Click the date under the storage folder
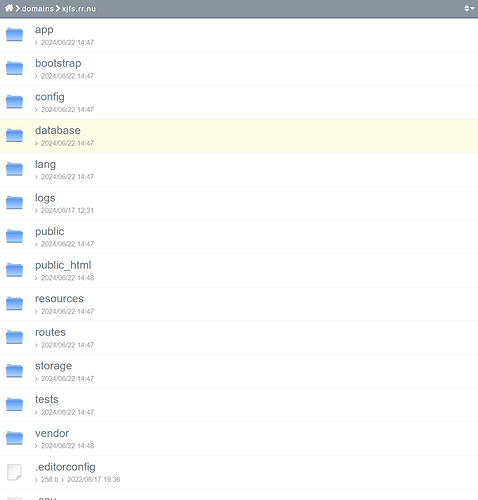The width and height of the screenshot is (478, 500). tap(67, 379)
